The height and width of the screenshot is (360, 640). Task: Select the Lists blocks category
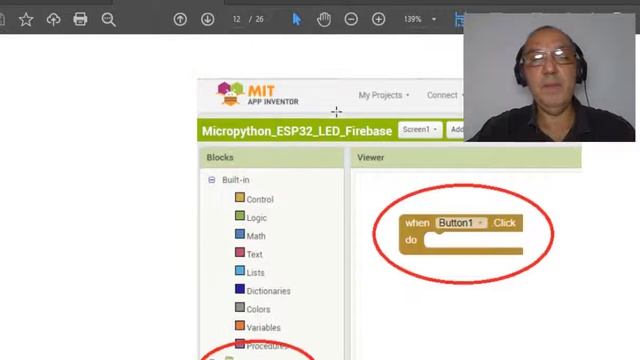255,273
